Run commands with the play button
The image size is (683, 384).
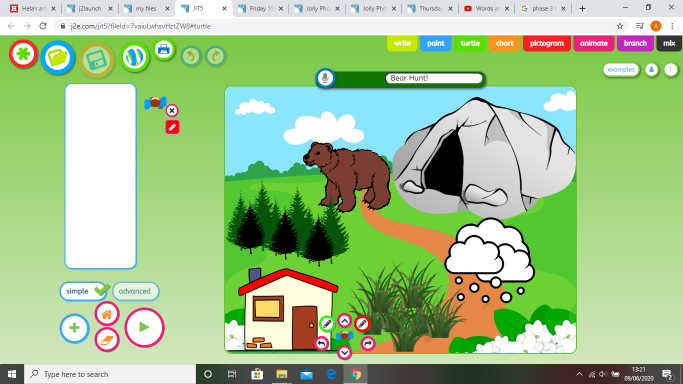click(144, 327)
